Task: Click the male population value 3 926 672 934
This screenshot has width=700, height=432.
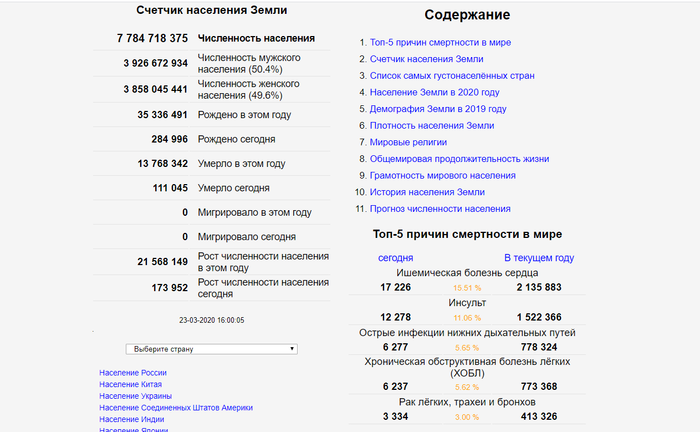Action: [155, 63]
